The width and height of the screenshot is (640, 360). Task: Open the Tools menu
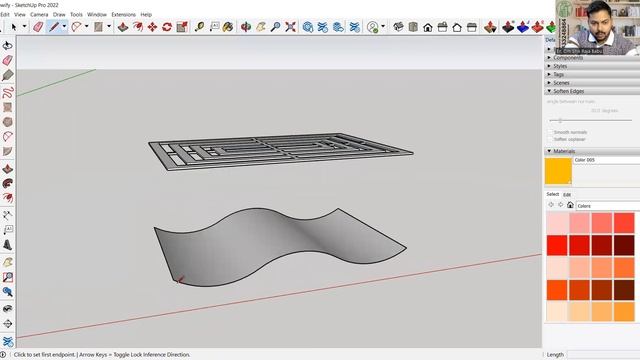tap(76, 14)
